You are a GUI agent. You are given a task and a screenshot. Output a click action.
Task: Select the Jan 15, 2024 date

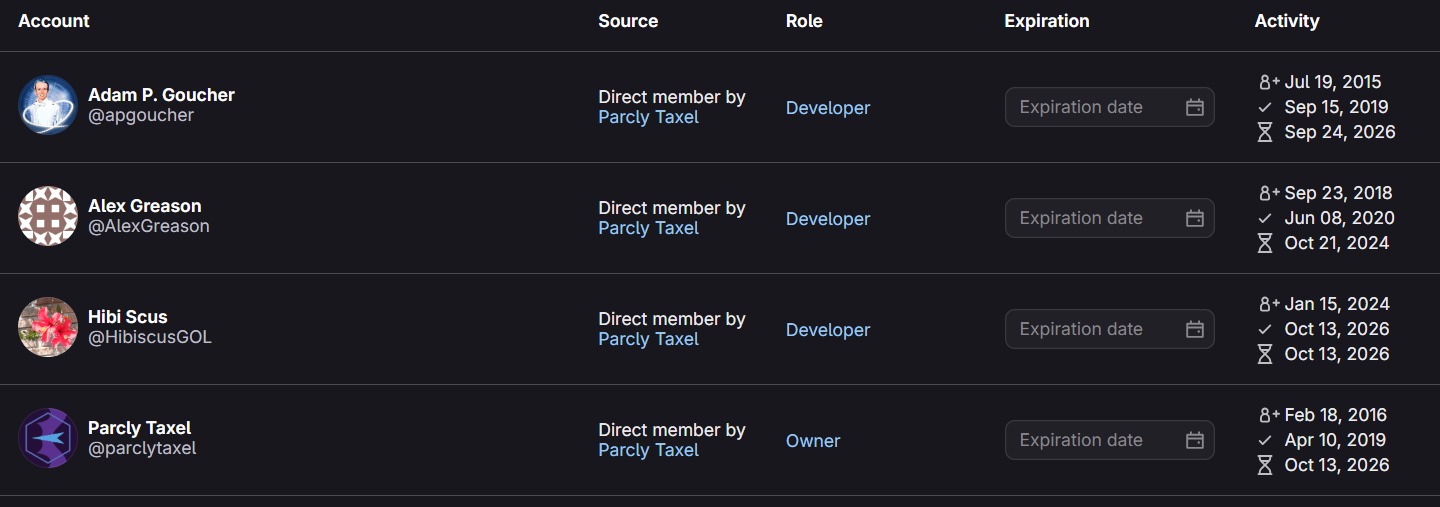(1337, 304)
